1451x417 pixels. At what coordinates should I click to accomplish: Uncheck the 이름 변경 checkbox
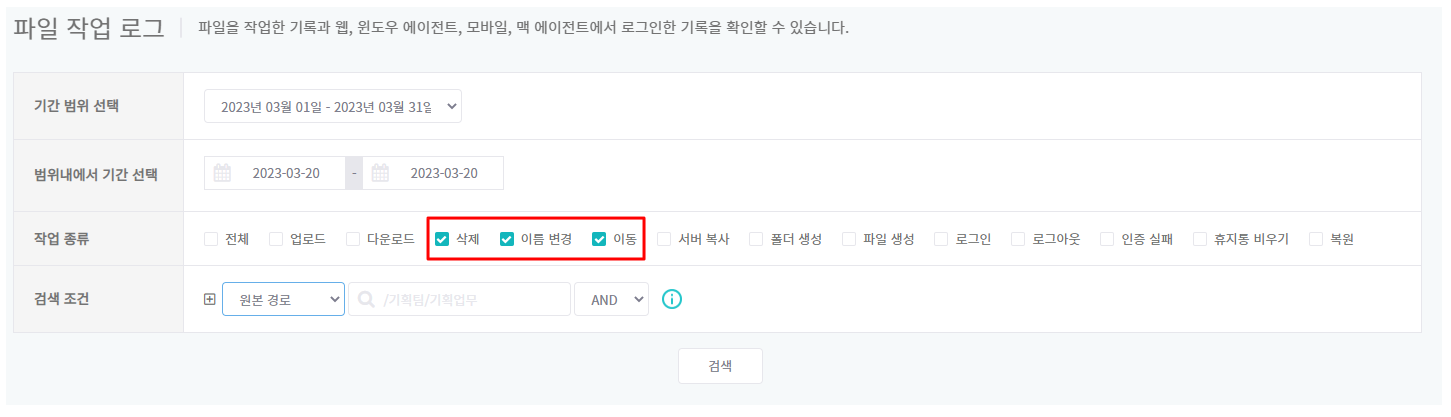tap(507, 239)
